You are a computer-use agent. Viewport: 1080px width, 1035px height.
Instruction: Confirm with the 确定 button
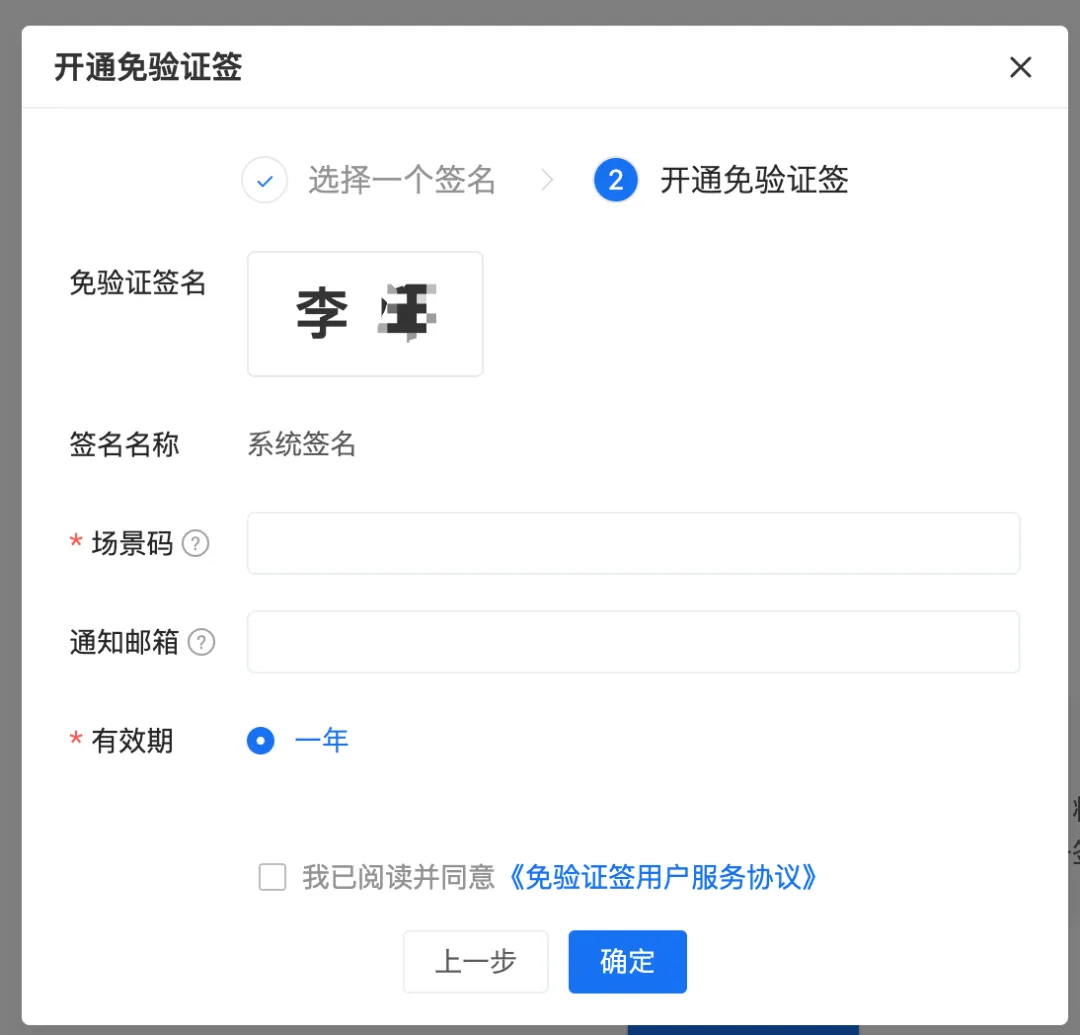click(x=627, y=962)
